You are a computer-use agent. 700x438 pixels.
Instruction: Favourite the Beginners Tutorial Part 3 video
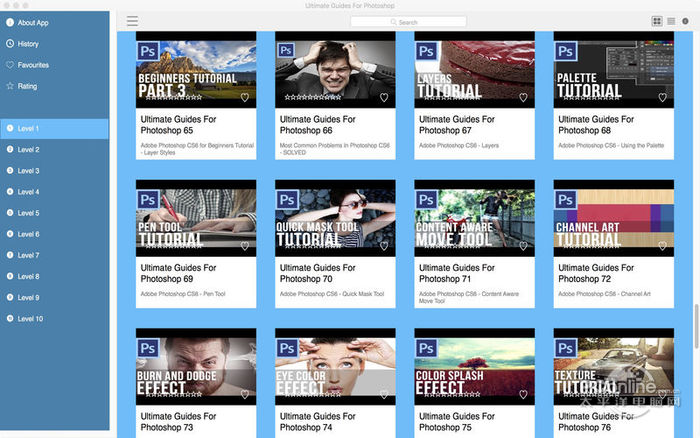pyautogui.click(x=245, y=97)
